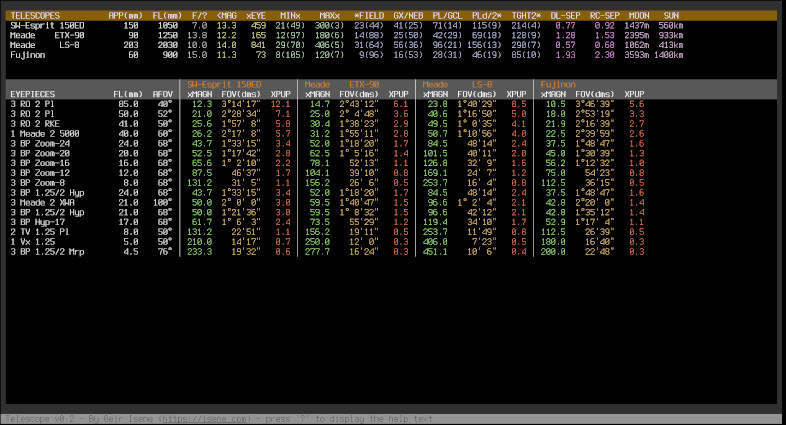Click the AFOV column header
786x425 pixels.
point(163,94)
